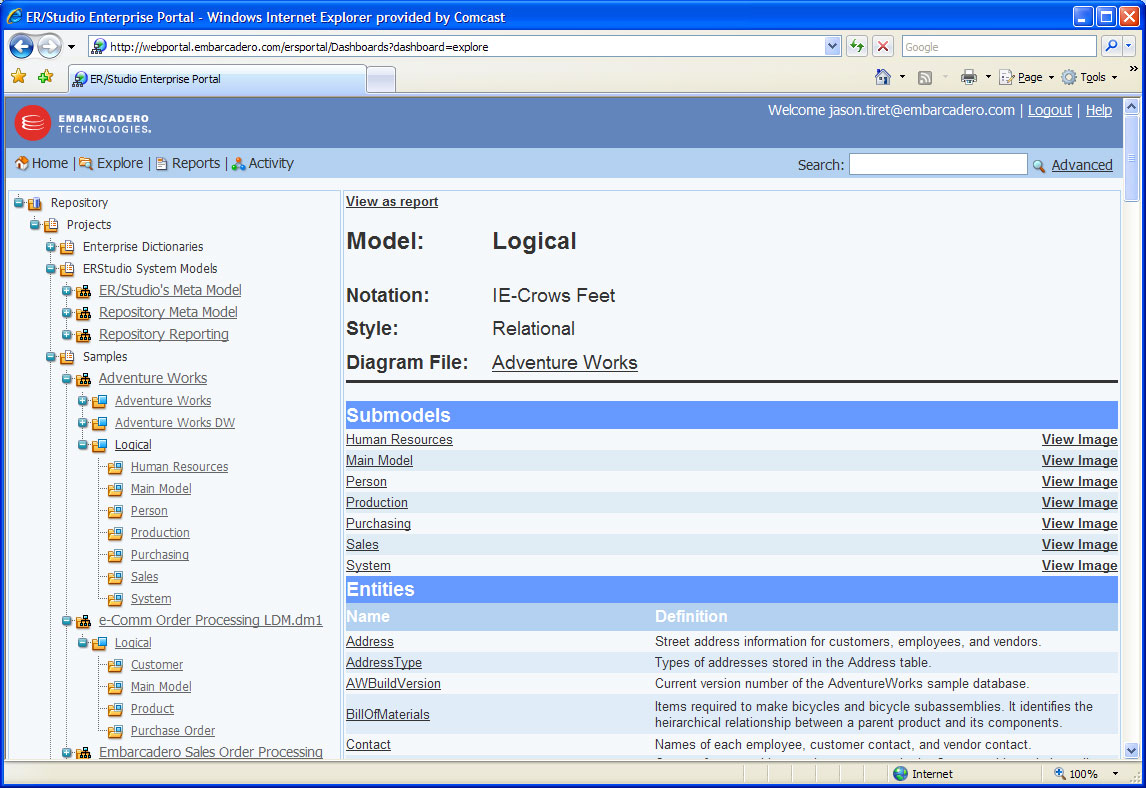Click the portal Search input field
The height and width of the screenshot is (788, 1146).
coord(938,164)
